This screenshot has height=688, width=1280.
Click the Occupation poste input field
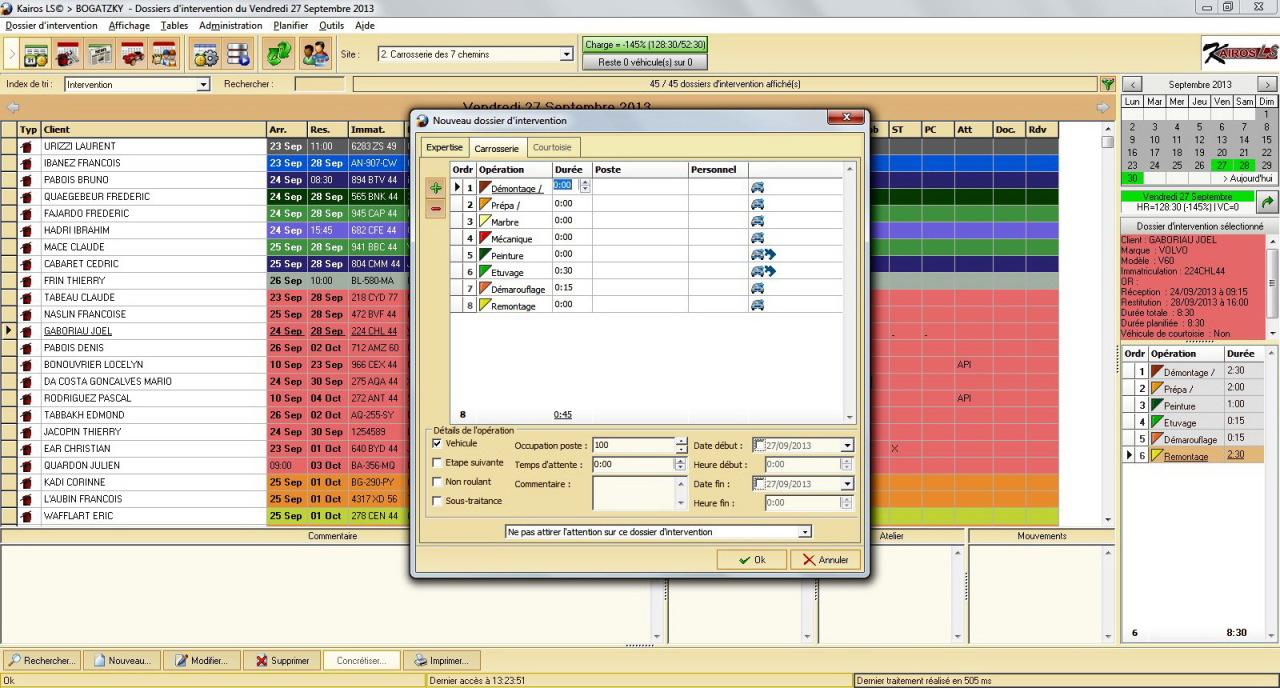click(632, 445)
